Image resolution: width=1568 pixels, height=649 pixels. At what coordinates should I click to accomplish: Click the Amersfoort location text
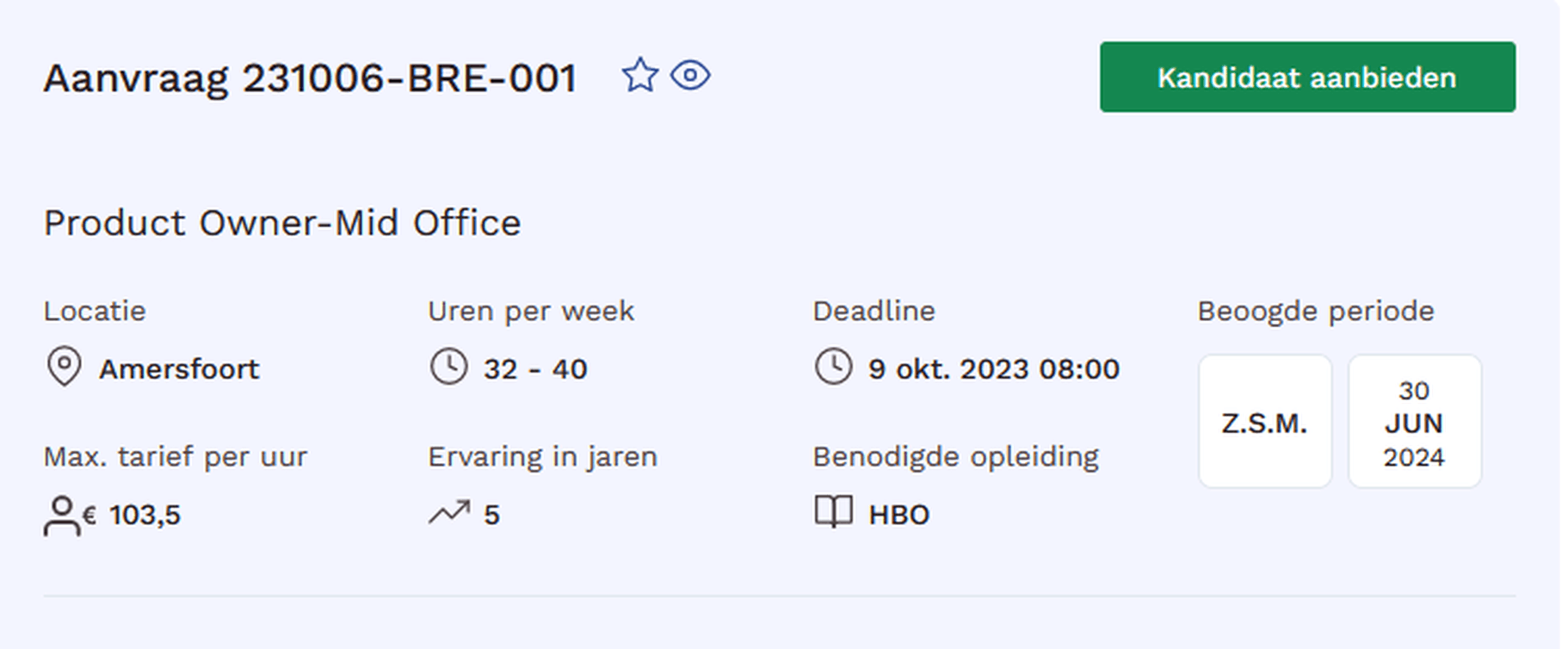pos(179,369)
